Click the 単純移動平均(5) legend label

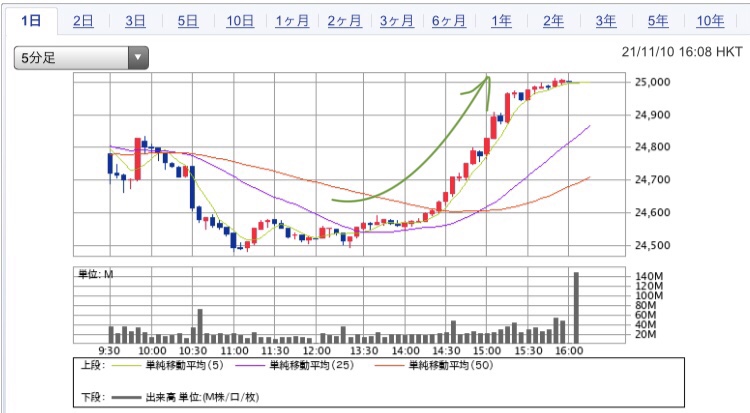pyautogui.click(x=185, y=366)
